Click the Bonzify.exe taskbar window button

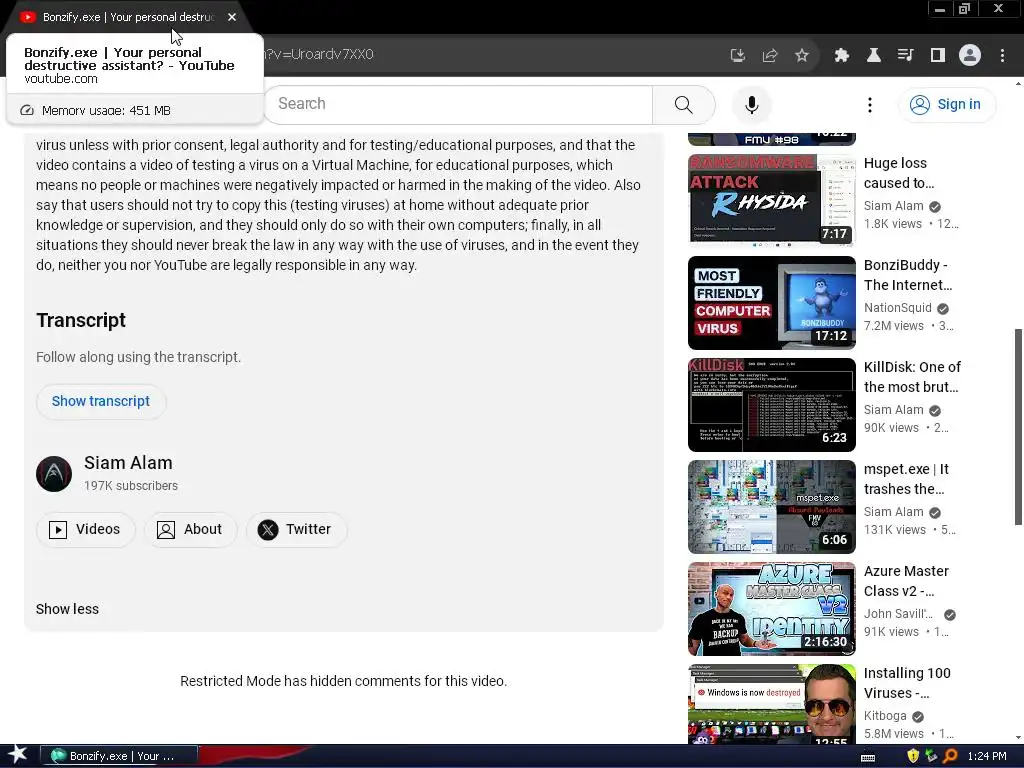(118, 756)
